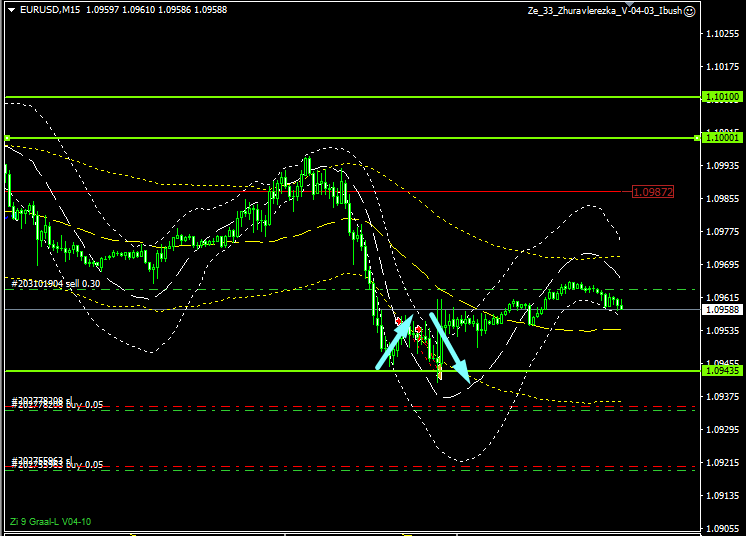Click the red 1.09872 price label
Viewport: 746px width, 536px height.
(653, 191)
